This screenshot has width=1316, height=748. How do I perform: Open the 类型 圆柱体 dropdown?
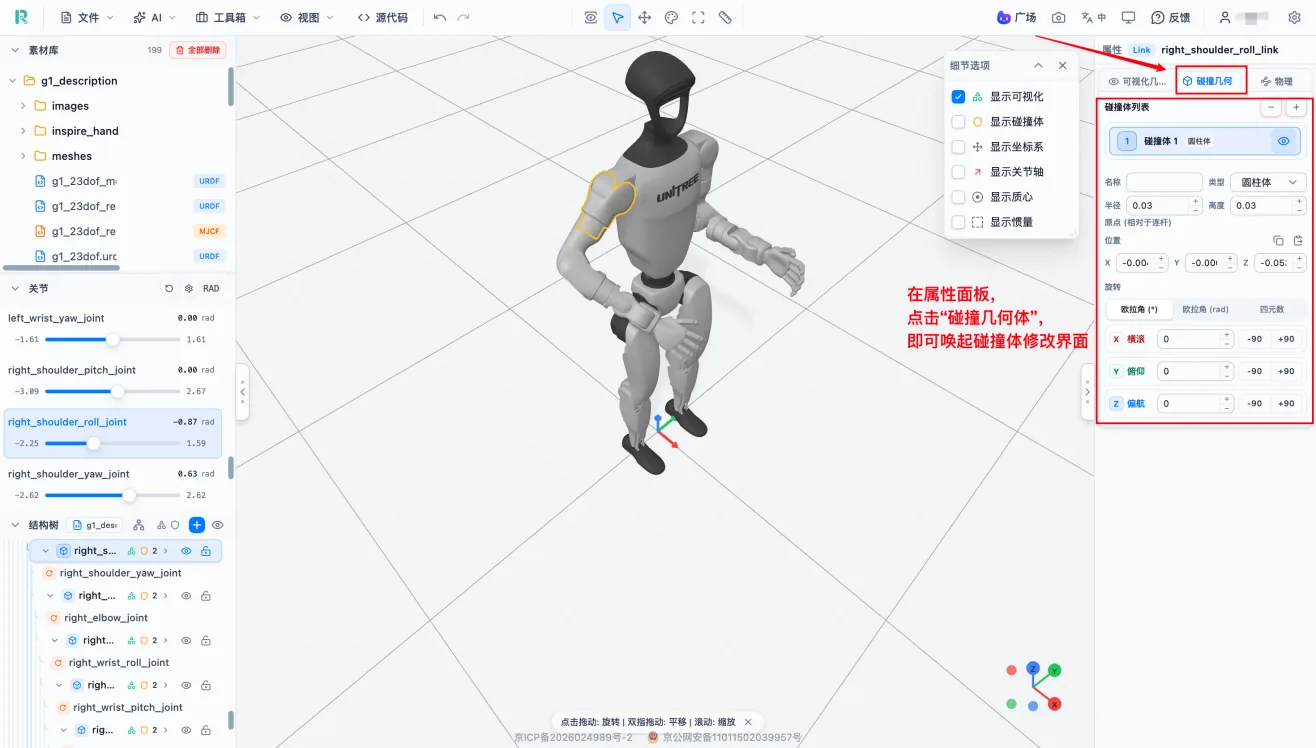coord(1268,182)
